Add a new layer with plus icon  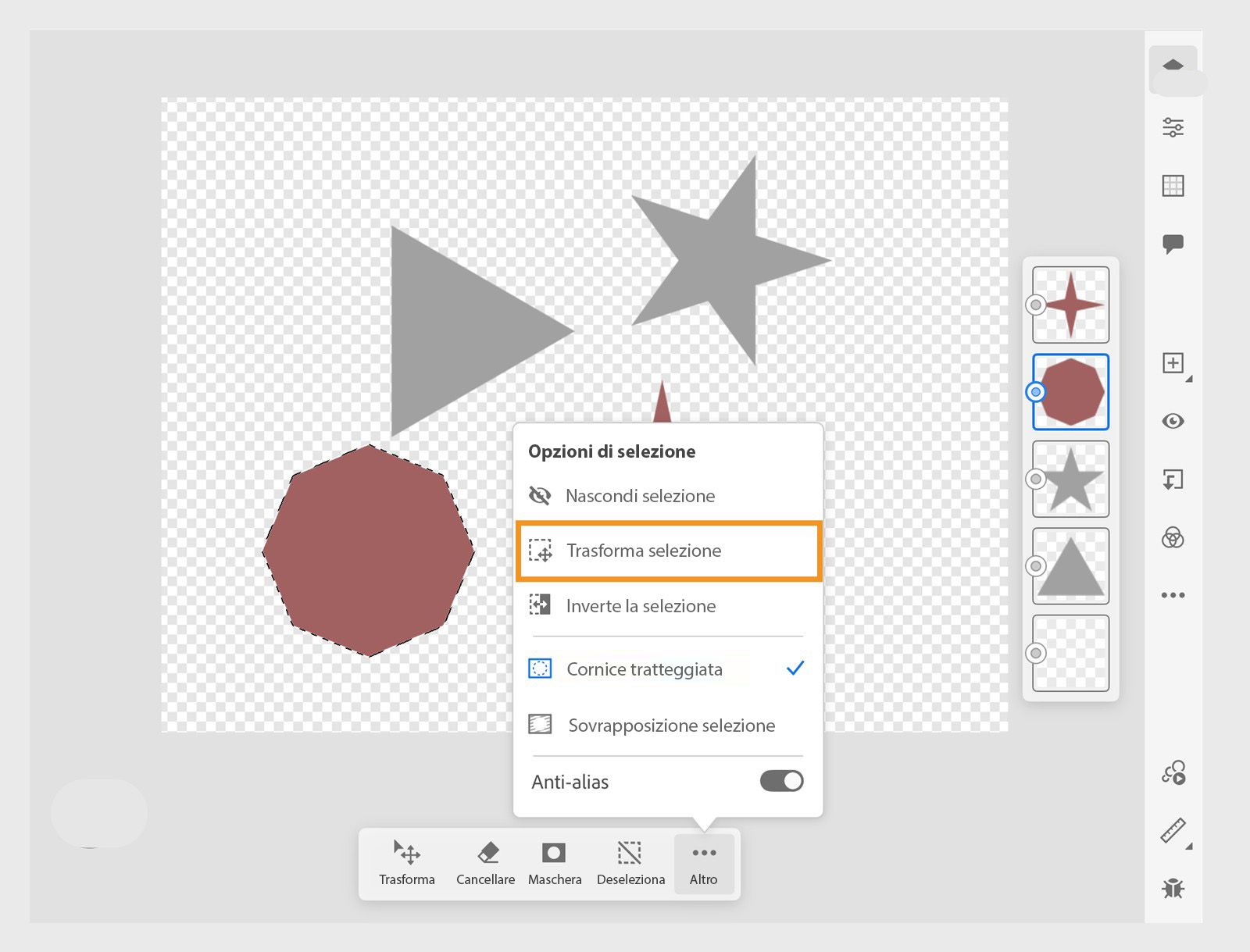(1173, 363)
